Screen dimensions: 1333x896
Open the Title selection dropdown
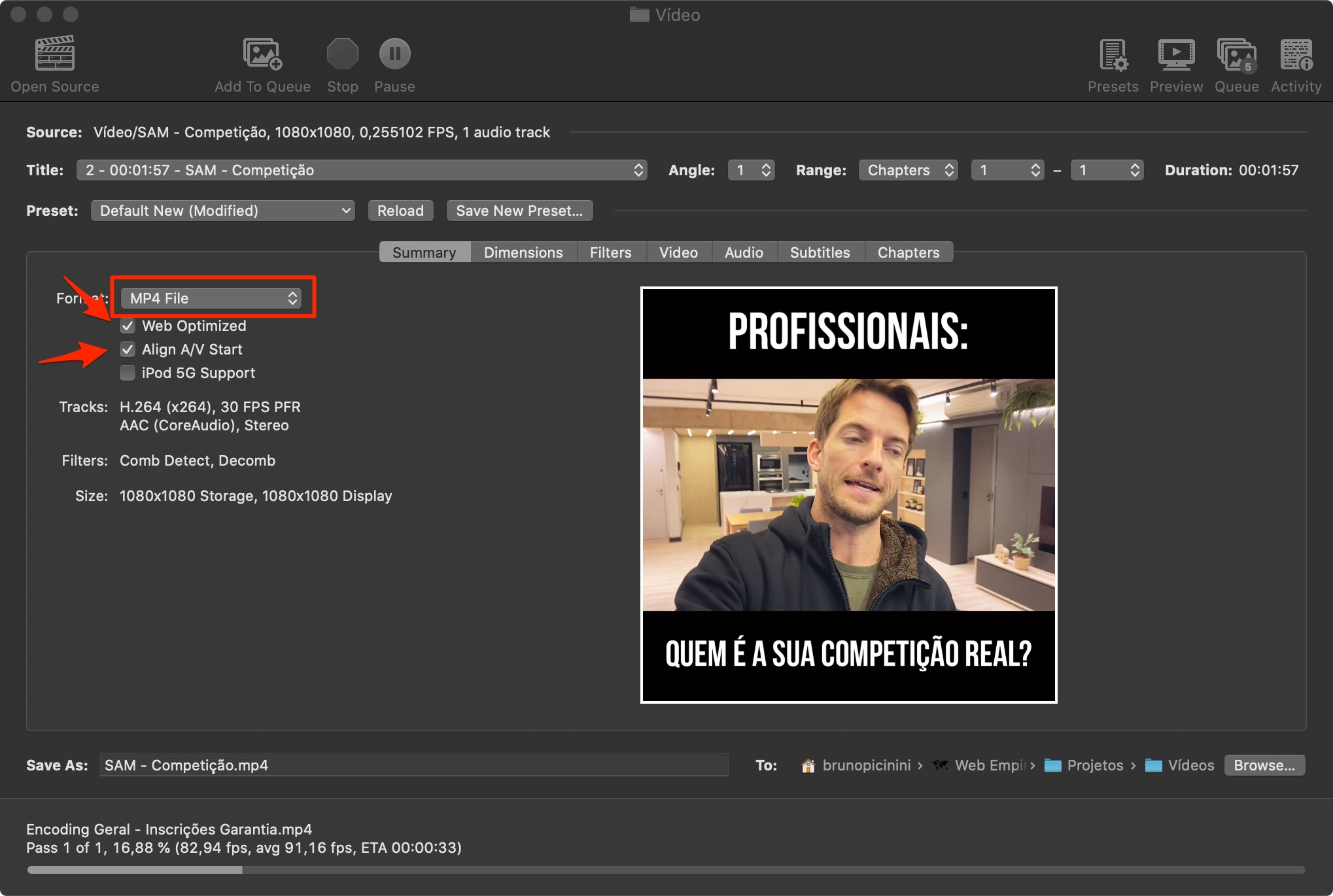pos(362,170)
